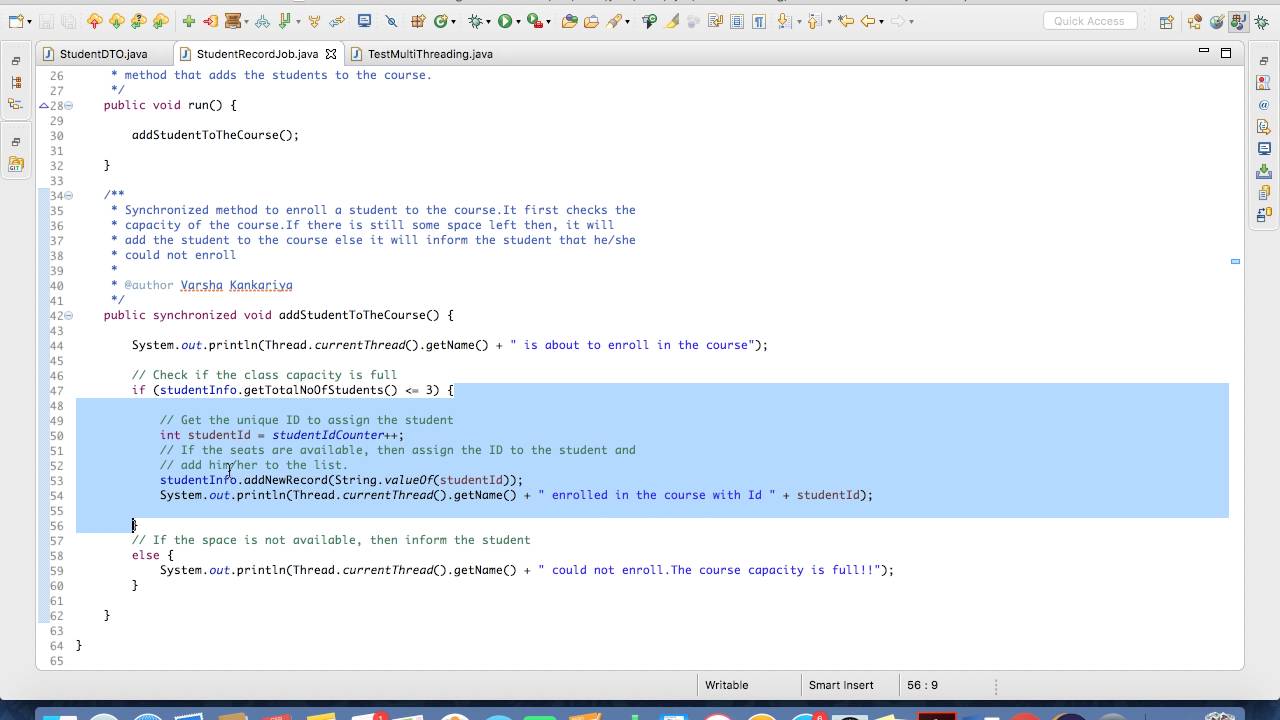
Task: Collapse addStudentToTheCourse fold at line 42
Action: (69, 315)
